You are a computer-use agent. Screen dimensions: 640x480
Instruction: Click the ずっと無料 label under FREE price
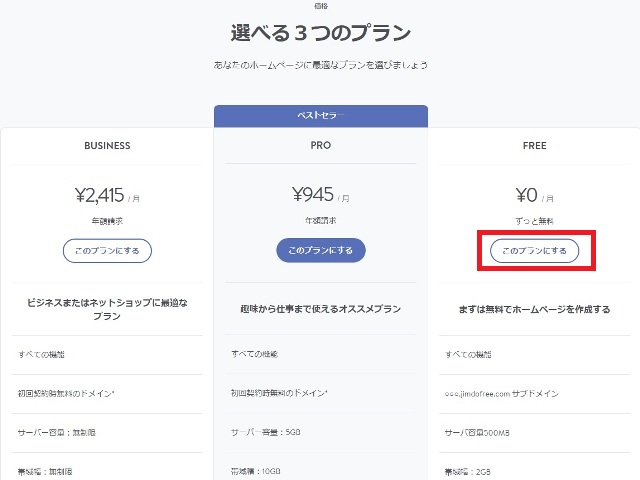534,219
